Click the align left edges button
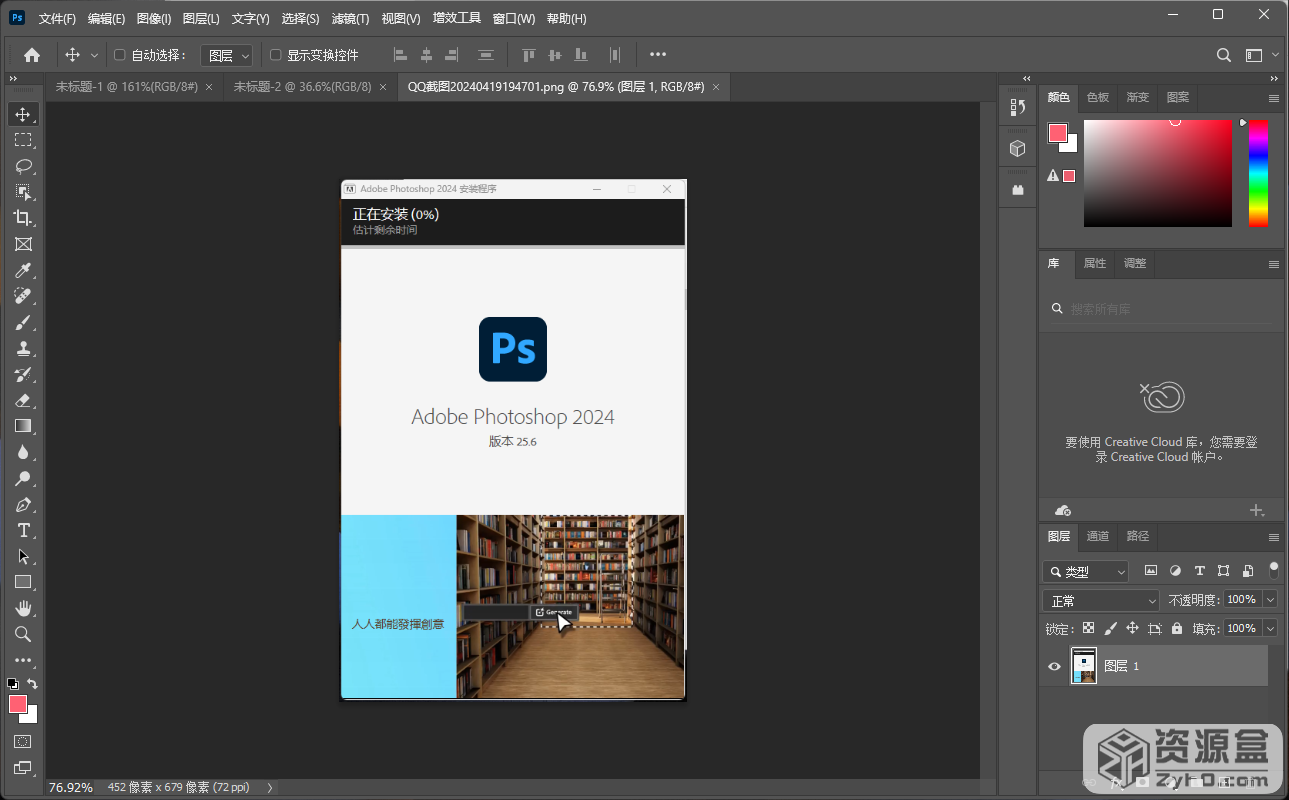The height and width of the screenshot is (800, 1289). (401, 55)
